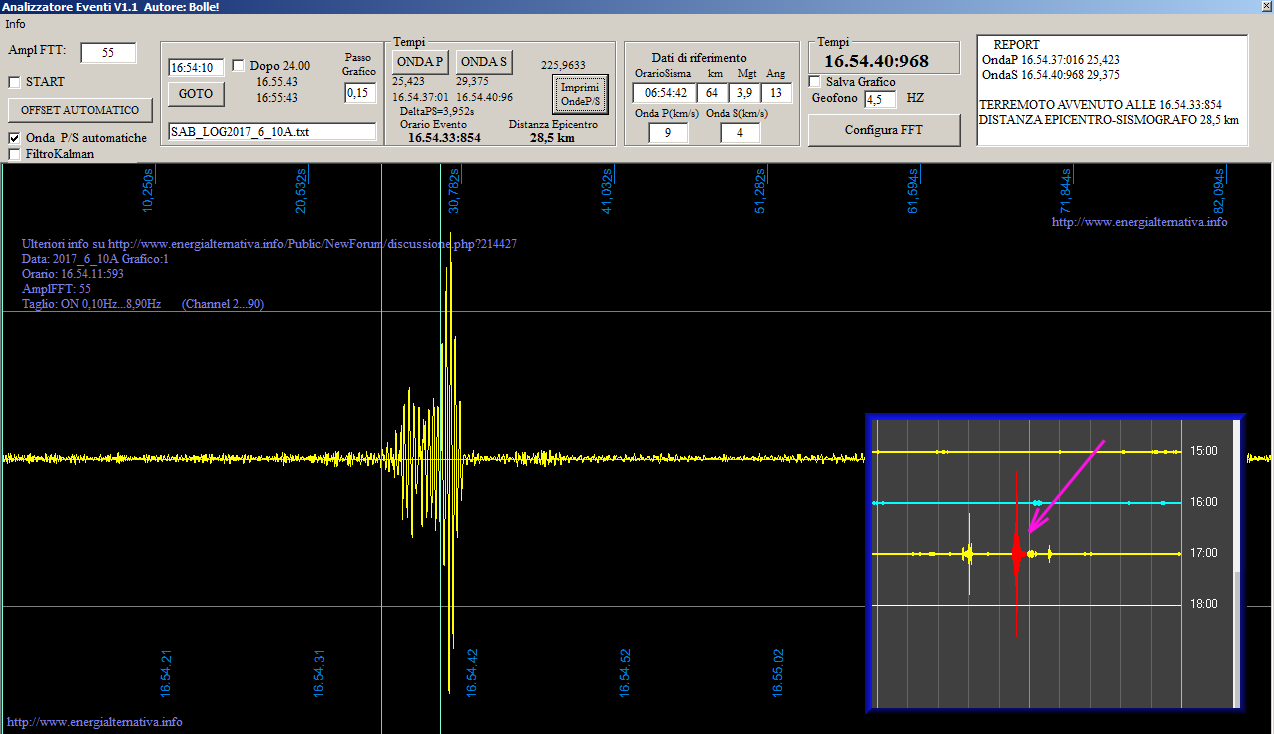Viewport: 1274px width, 734px height.
Task: Click the ONDA P button
Action: tap(420, 63)
